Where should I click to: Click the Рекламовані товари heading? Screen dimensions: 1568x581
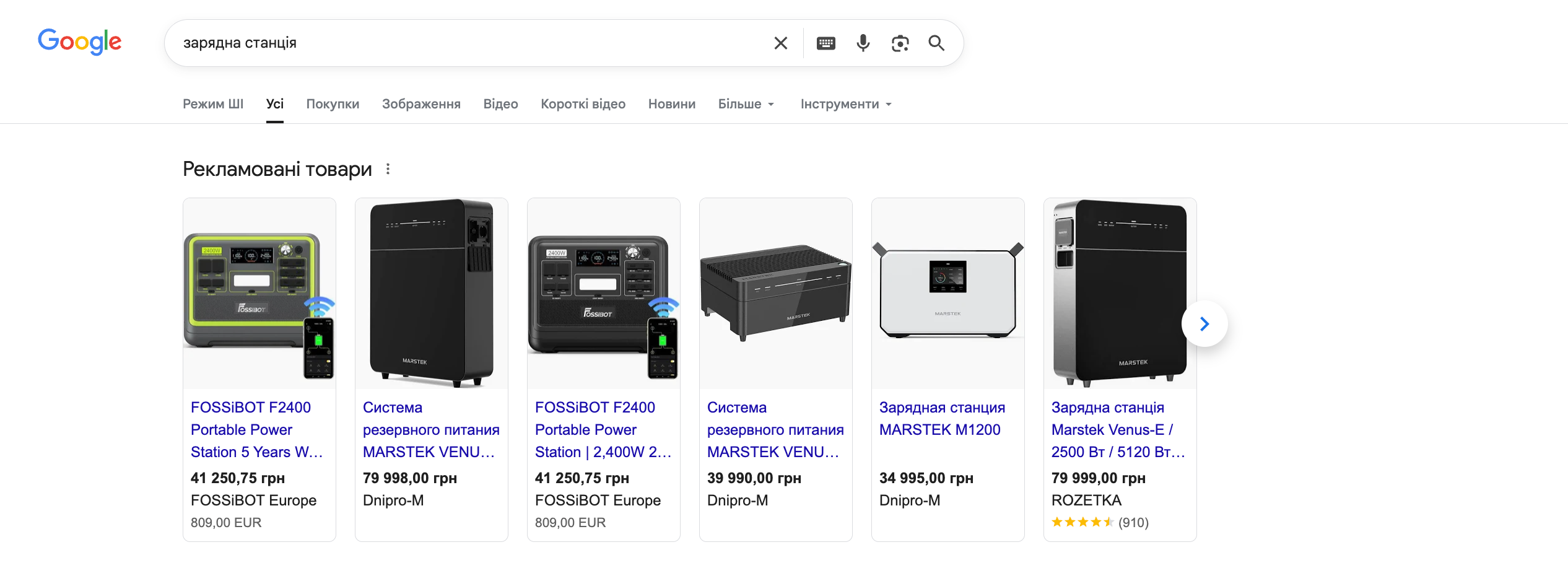pyautogui.click(x=277, y=169)
